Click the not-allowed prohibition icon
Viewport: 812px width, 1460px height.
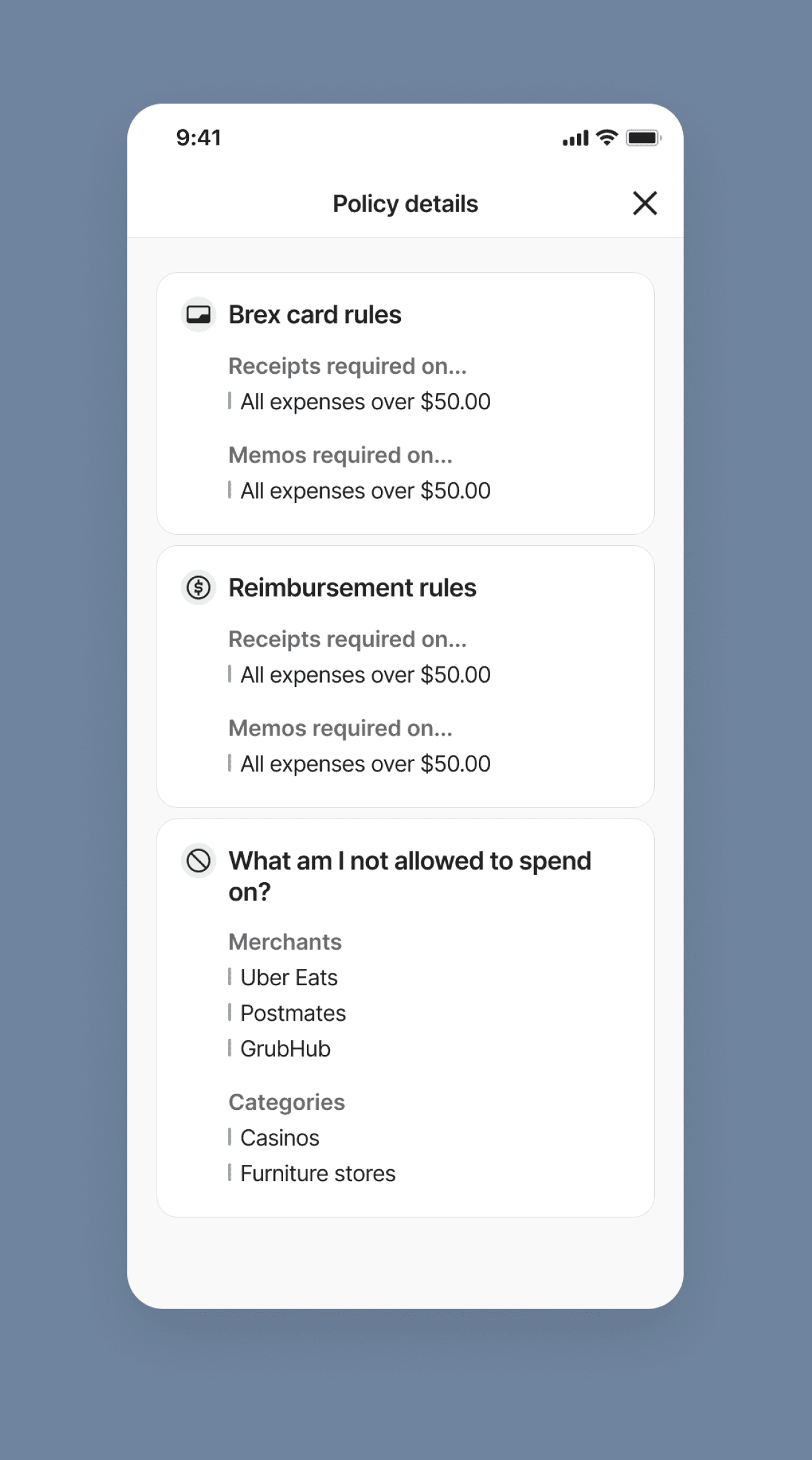point(198,861)
